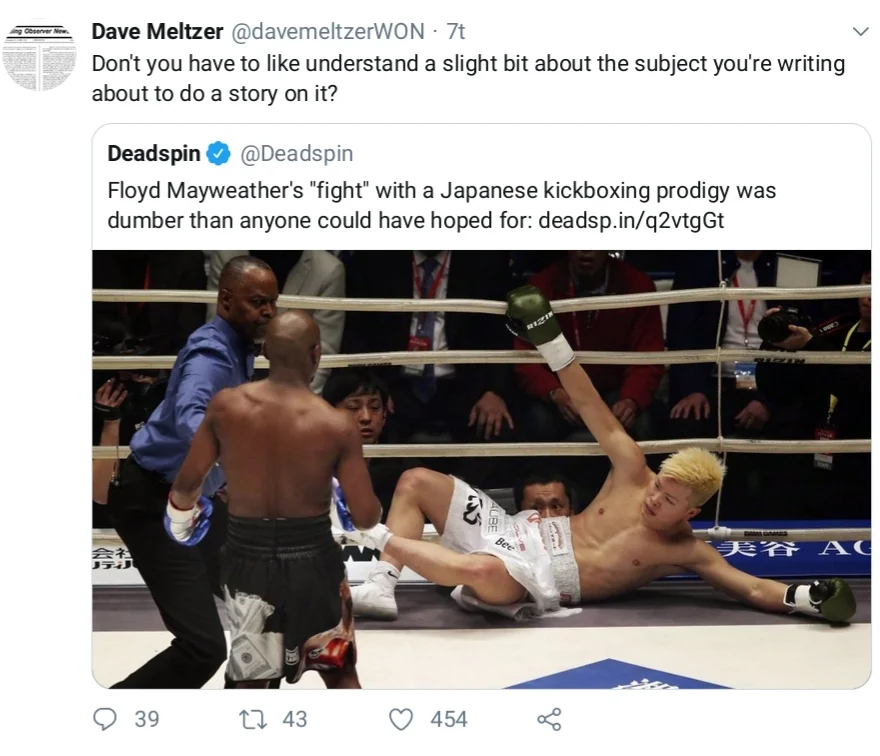Open the share icon menu

549,720
